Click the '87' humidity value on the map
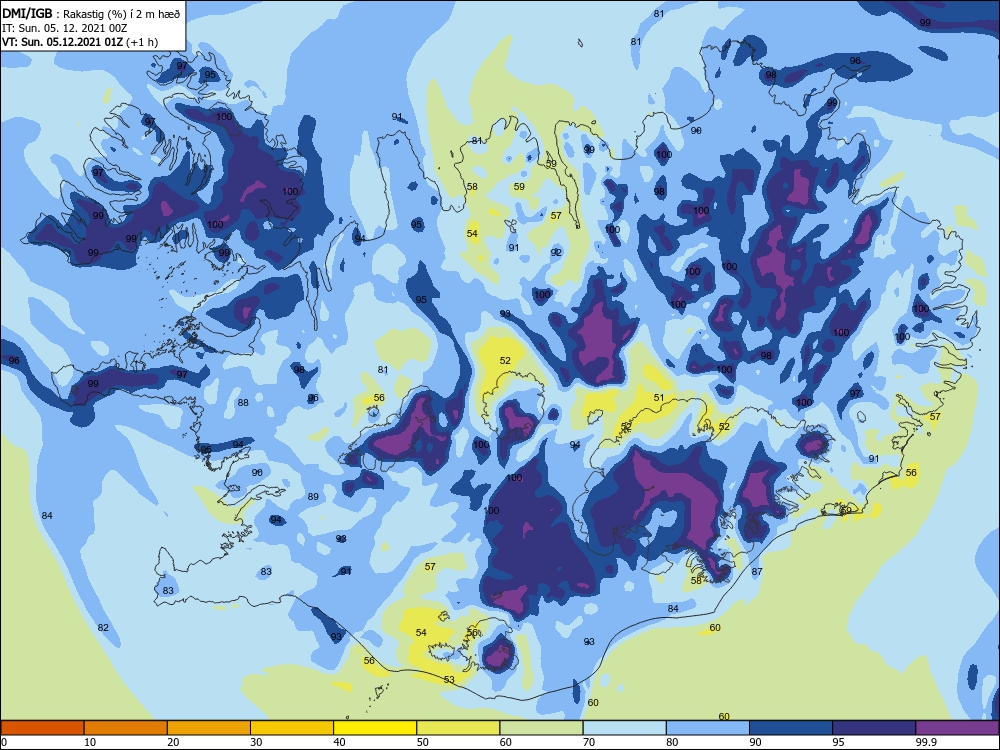This screenshot has height=750, width=1000. pyautogui.click(x=757, y=571)
